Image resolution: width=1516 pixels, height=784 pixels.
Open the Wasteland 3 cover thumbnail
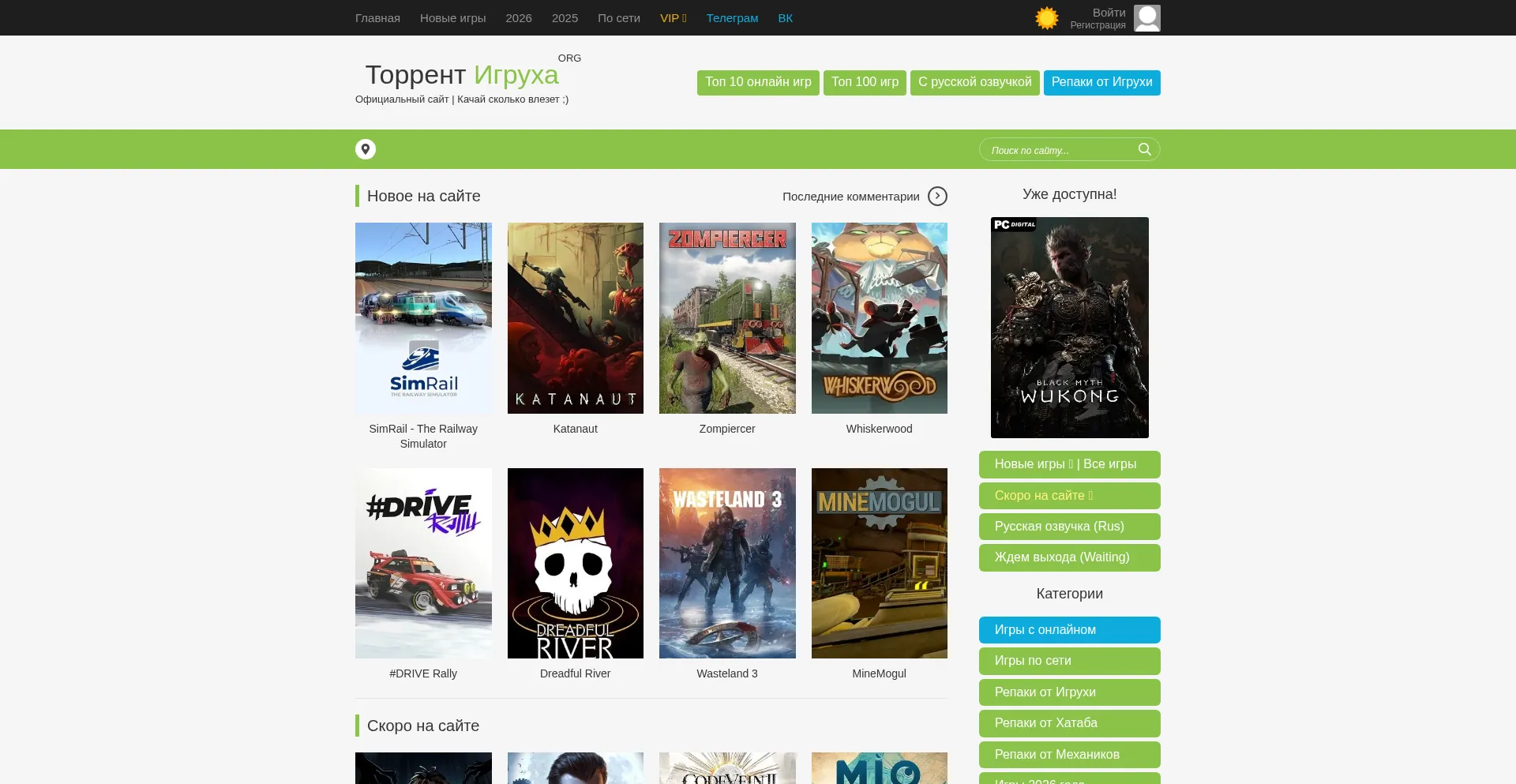pos(727,563)
